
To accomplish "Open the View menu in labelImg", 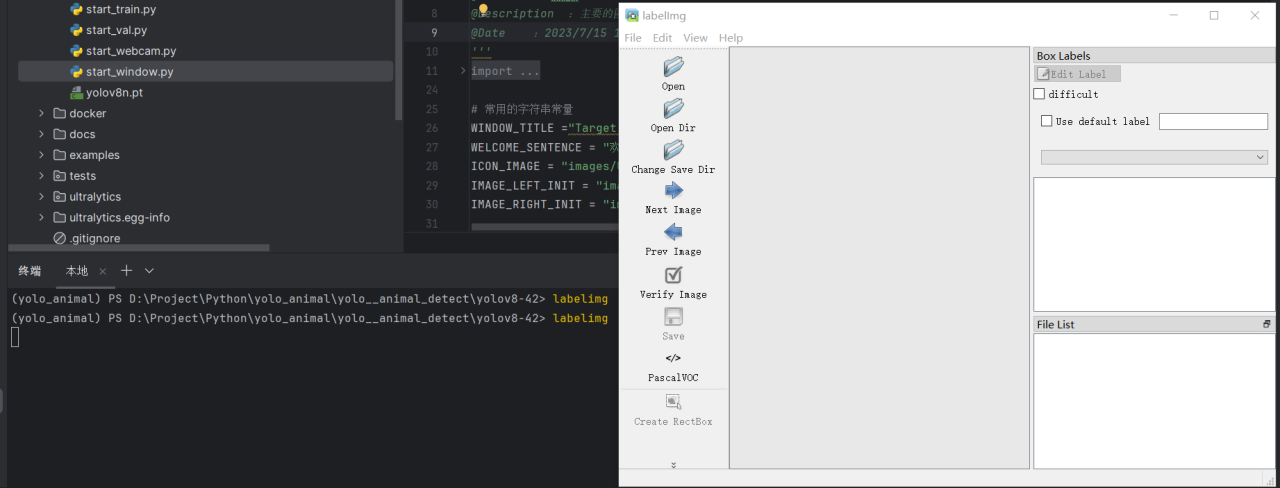I will point(695,38).
